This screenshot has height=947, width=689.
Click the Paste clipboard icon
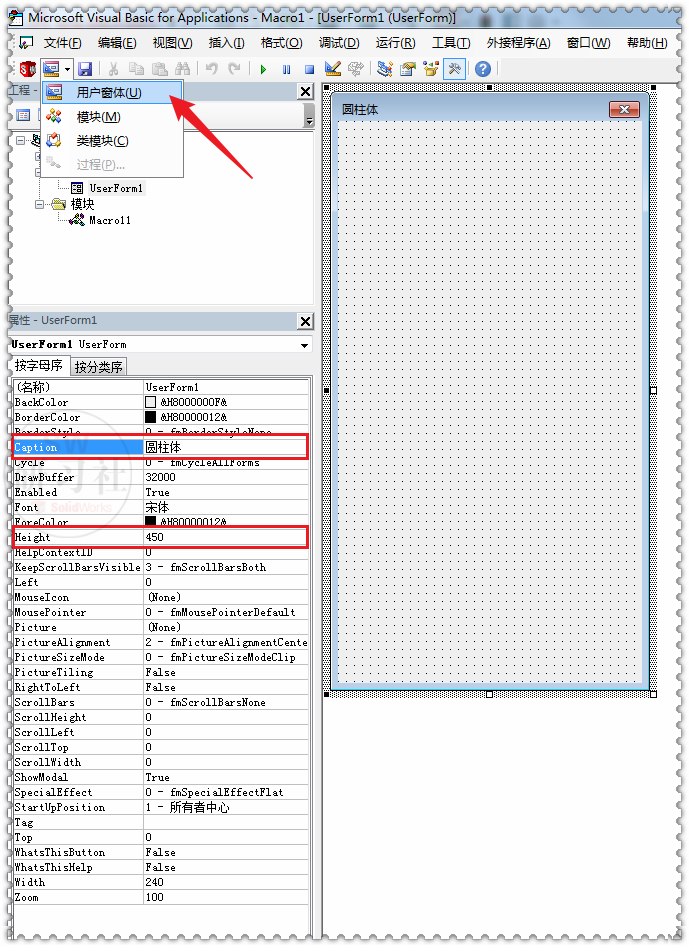159,69
